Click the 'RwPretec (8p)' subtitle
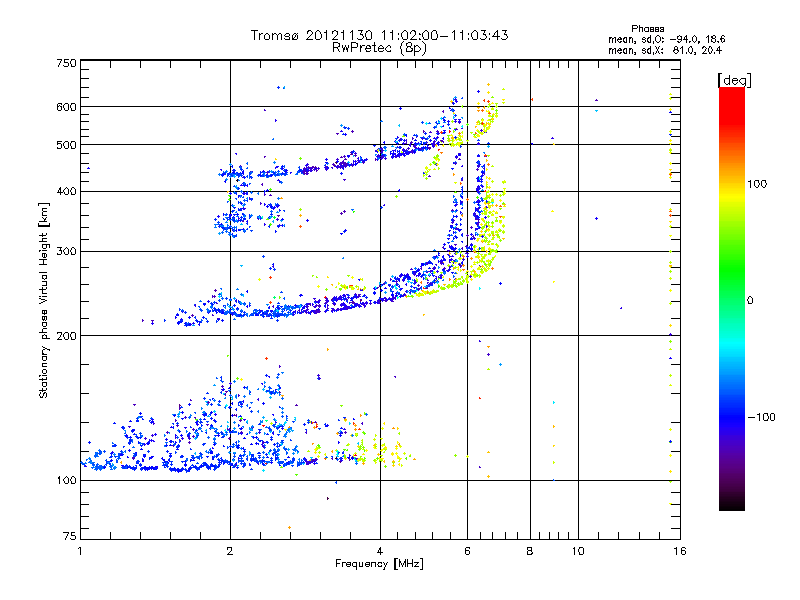Screen dimensions: 800x600 pos(379,48)
